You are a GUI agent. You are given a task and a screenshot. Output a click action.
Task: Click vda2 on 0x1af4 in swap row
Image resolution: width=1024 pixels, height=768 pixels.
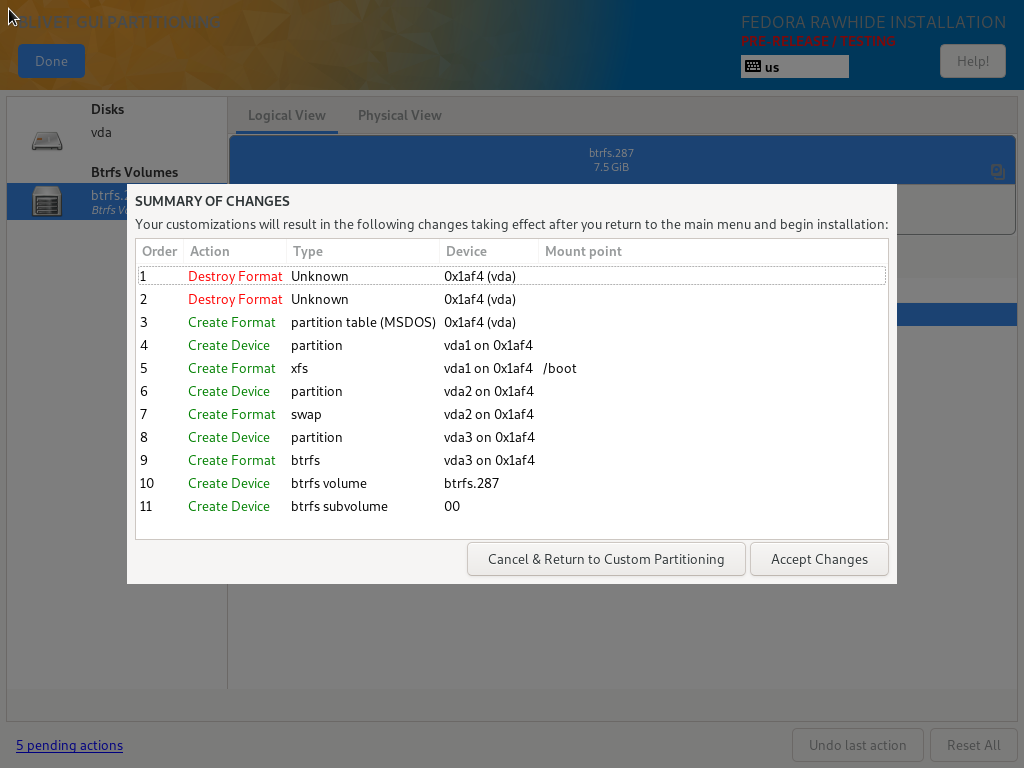(x=489, y=414)
